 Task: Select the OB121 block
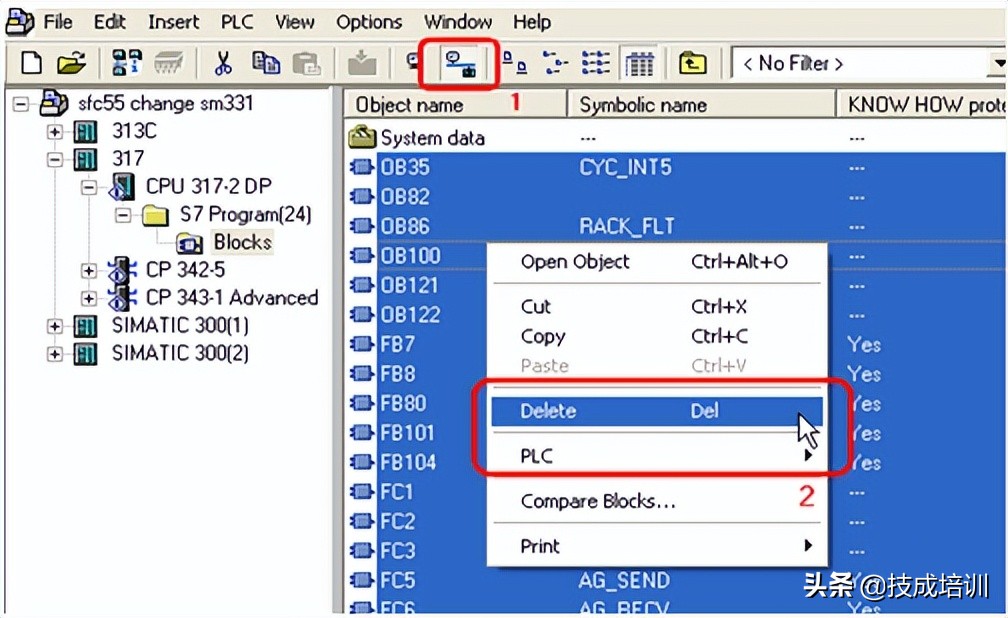[x=410, y=286]
